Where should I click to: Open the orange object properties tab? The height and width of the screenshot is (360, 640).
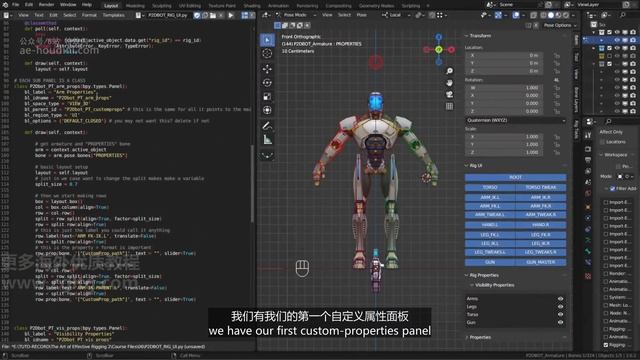(588, 207)
